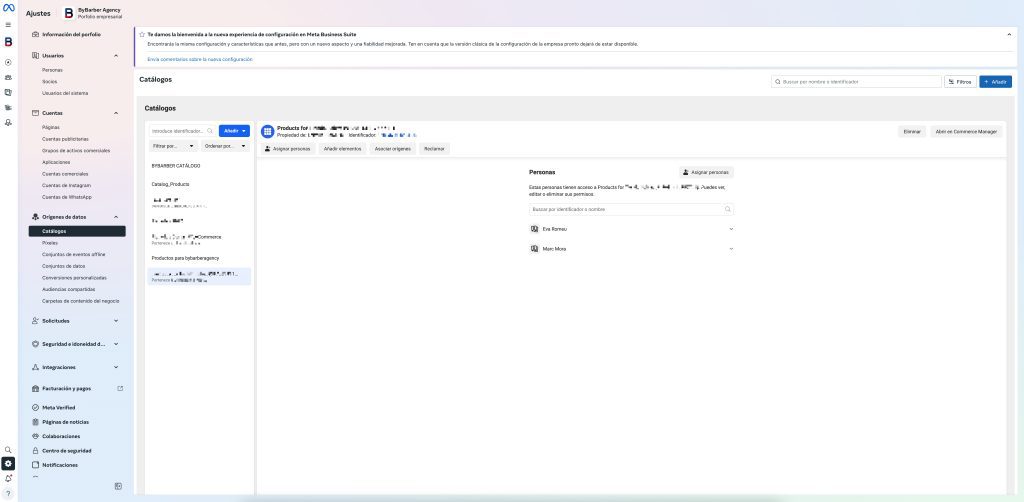Image resolution: width=1024 pixels, height=502 pixels.
Task: Open Páginas de noticias
Action: [x=65, y=422]
